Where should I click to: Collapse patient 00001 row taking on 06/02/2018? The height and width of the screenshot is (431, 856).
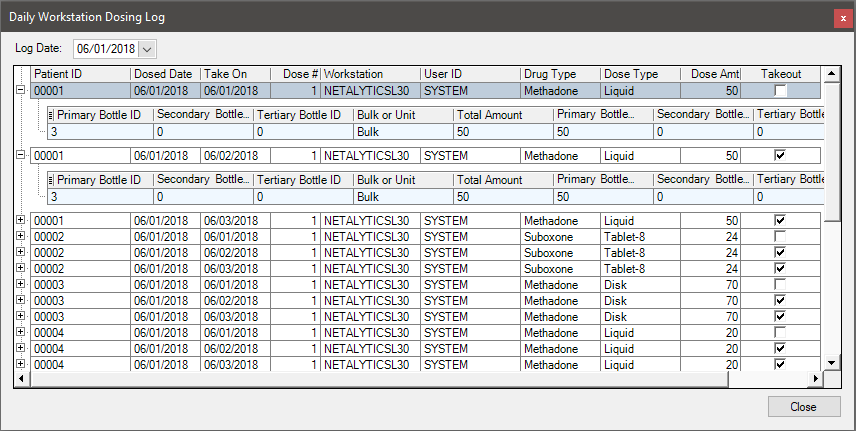click(21, 155)
